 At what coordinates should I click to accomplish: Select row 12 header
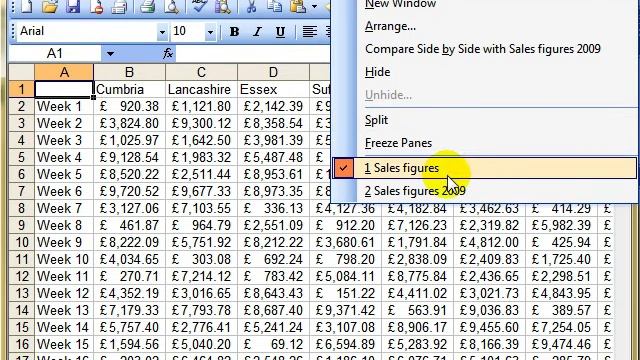click(x=21, y=276)
